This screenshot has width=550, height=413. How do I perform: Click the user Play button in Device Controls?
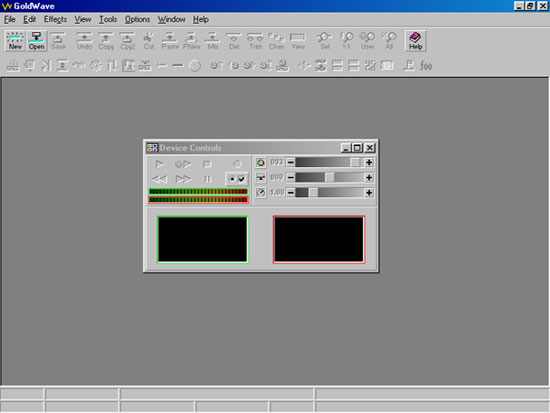coord(183,164)
